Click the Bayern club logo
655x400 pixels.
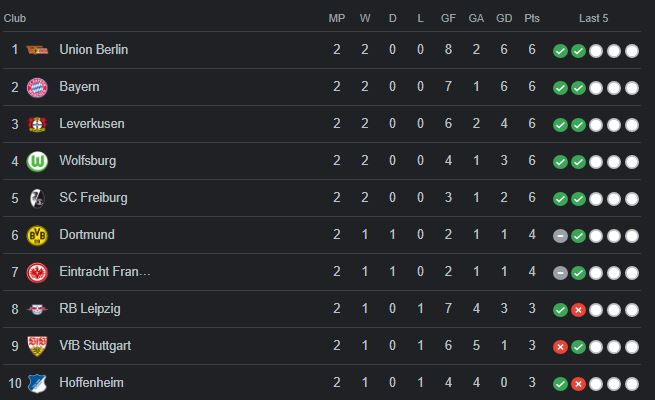pos(37,87)
